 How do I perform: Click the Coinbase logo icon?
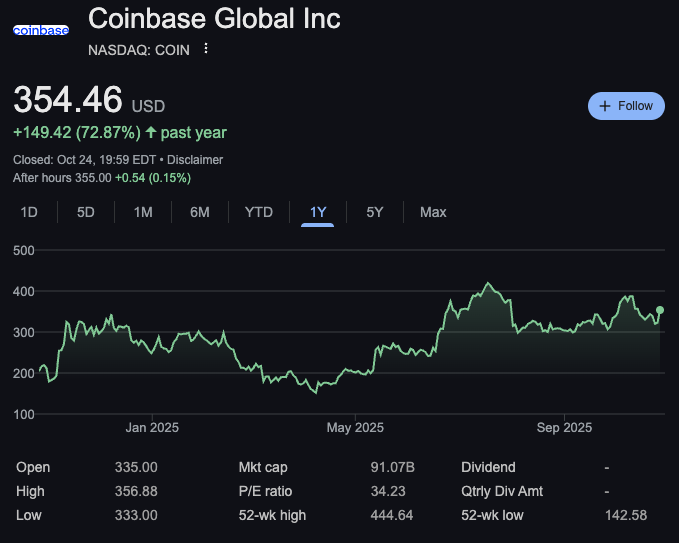[41, 30]
